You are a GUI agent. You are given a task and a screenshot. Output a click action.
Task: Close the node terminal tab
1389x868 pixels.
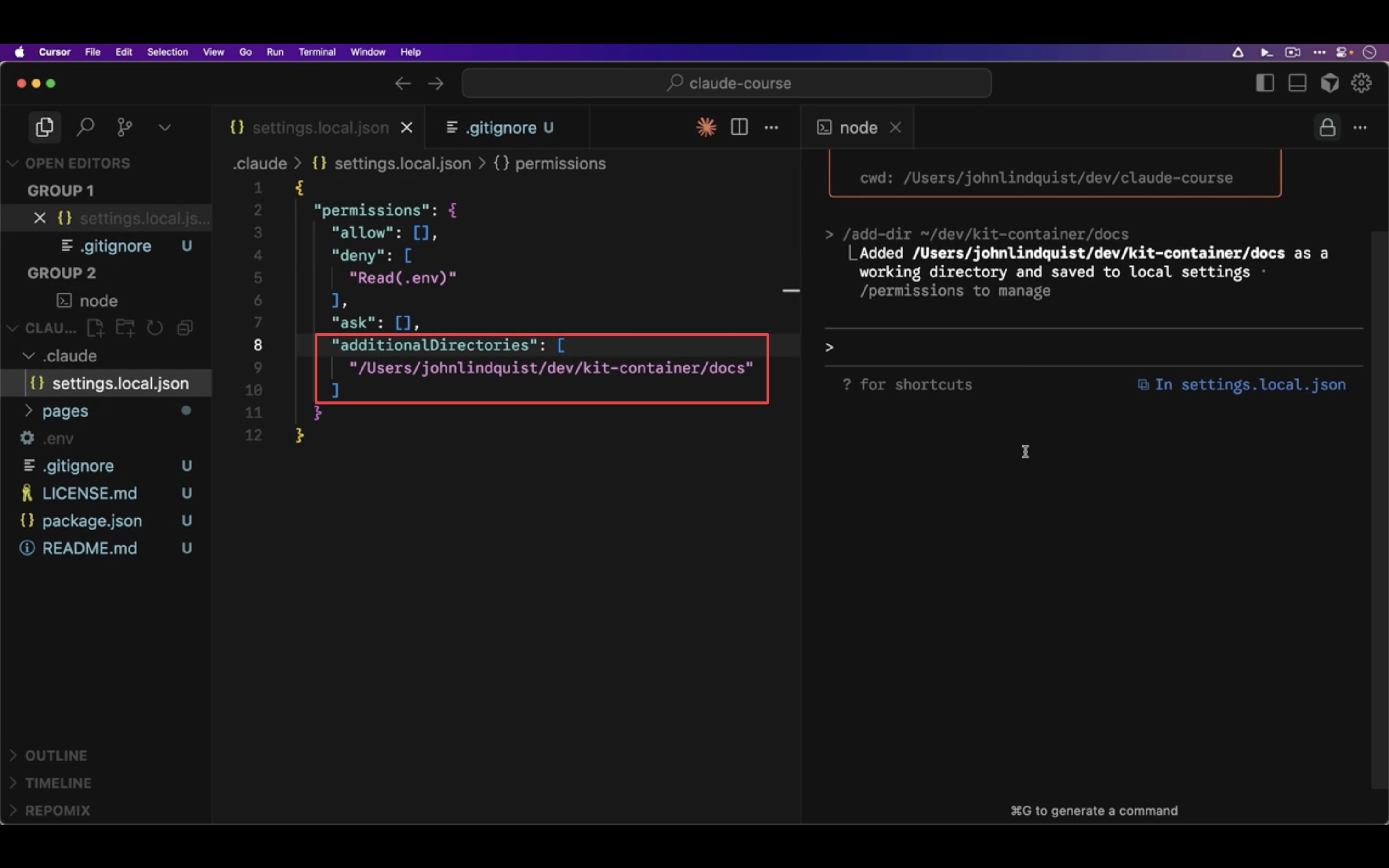(x=895, y=128)
